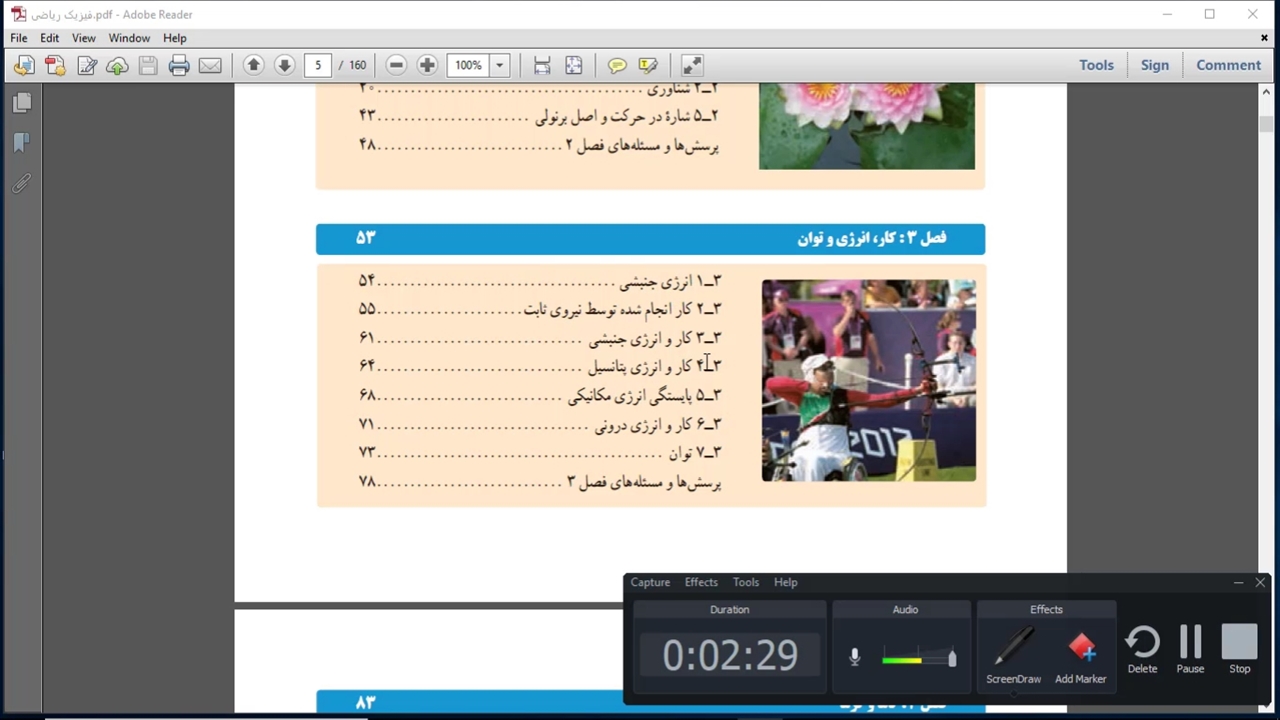Open the View menu
This screenshot has width=1280, height=720.
pos(83,38)
